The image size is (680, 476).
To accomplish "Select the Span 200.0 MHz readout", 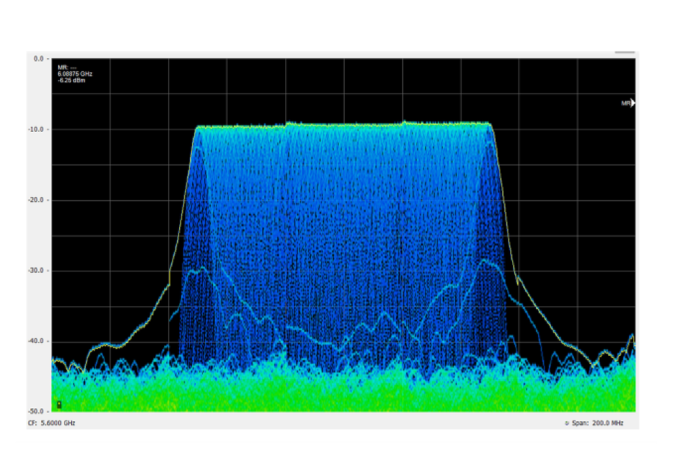I will click(x=603, y=423).
